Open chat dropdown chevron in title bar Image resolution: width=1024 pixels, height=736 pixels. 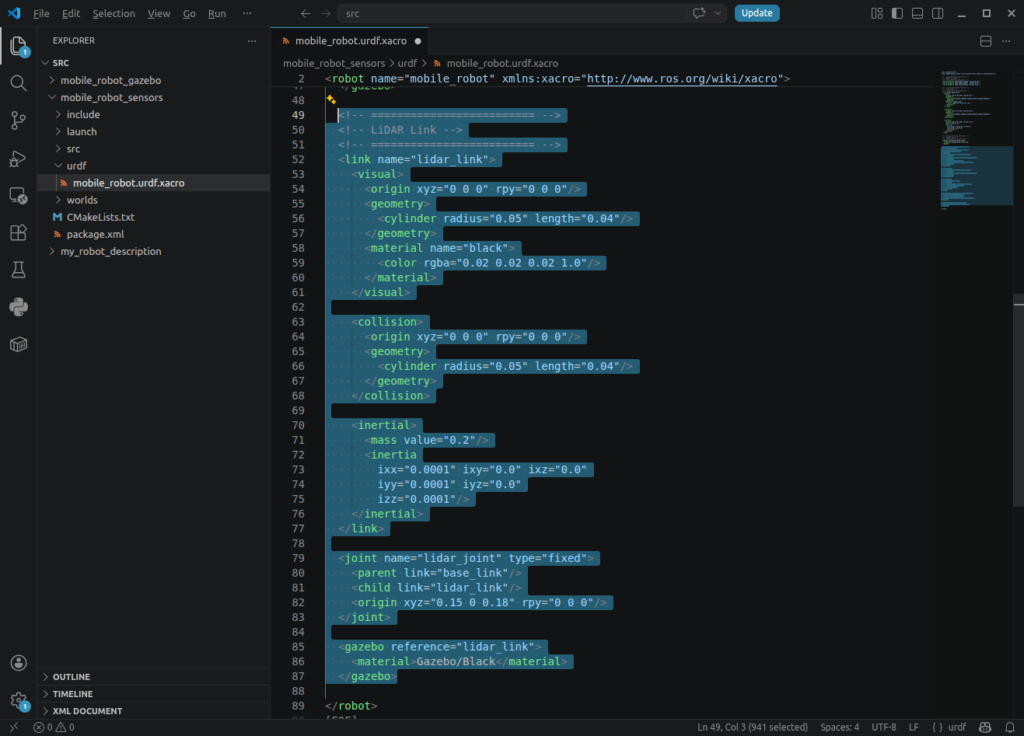718,13
